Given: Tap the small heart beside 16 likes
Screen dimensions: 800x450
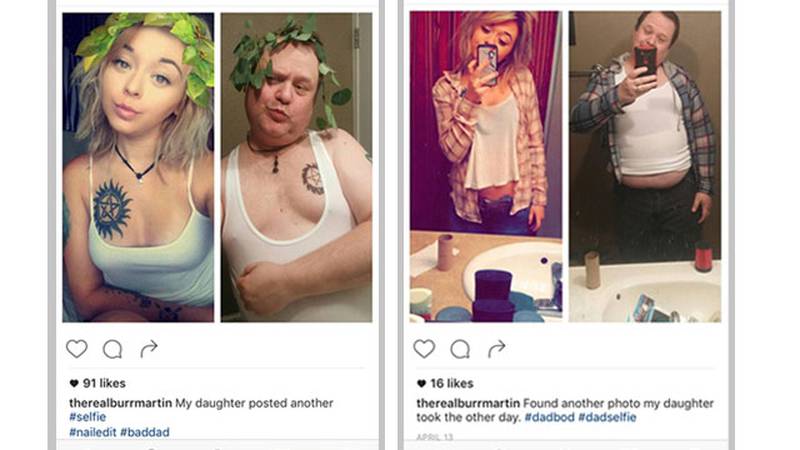Looking at the screenshot, I should click(421, 383).
